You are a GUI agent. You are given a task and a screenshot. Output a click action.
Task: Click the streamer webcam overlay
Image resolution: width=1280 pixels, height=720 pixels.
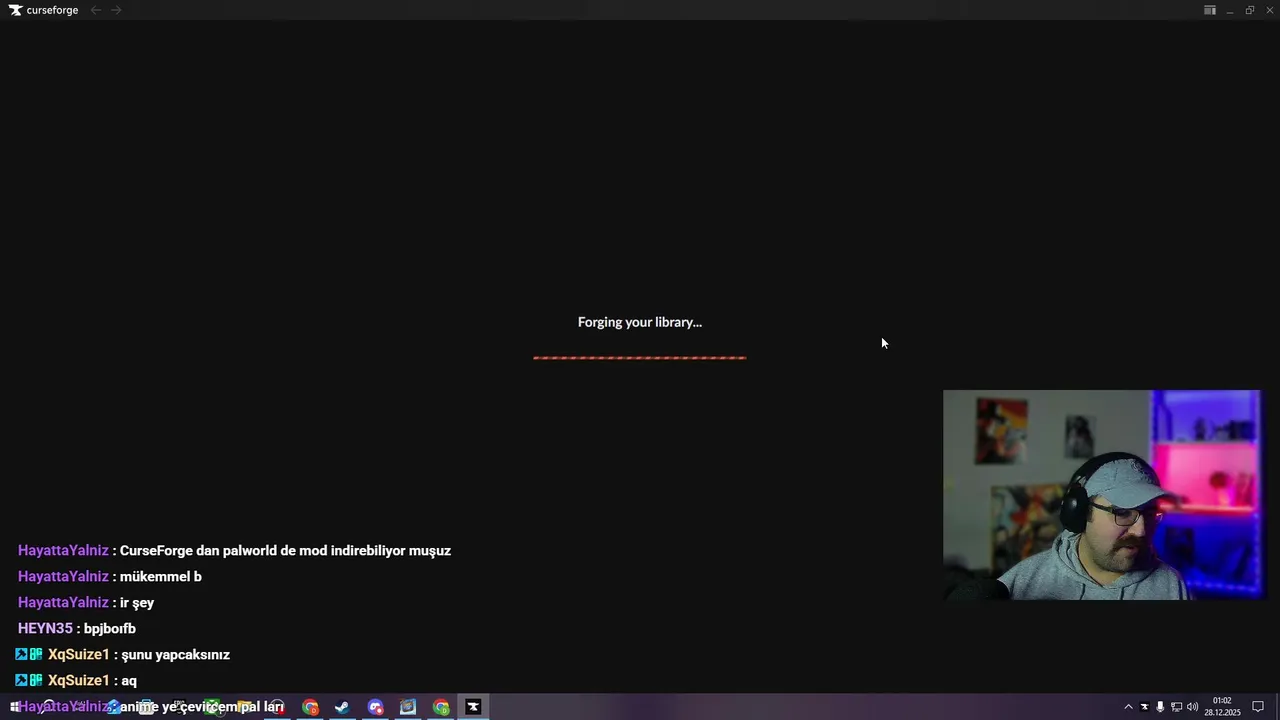[1101, 495]
